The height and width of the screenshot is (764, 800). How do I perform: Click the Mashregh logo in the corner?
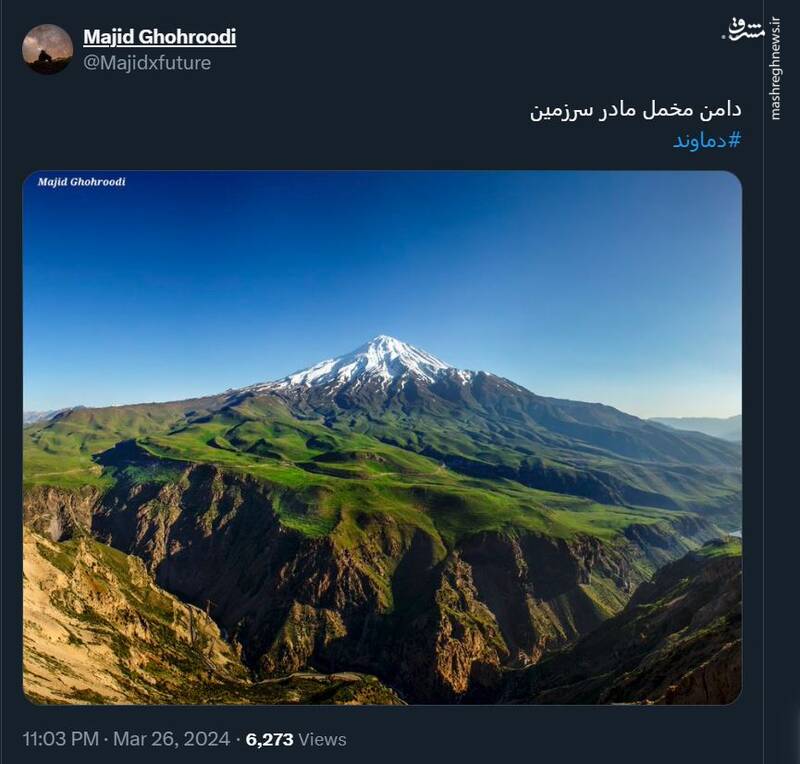pyautogui.click(x=742, y=30)
